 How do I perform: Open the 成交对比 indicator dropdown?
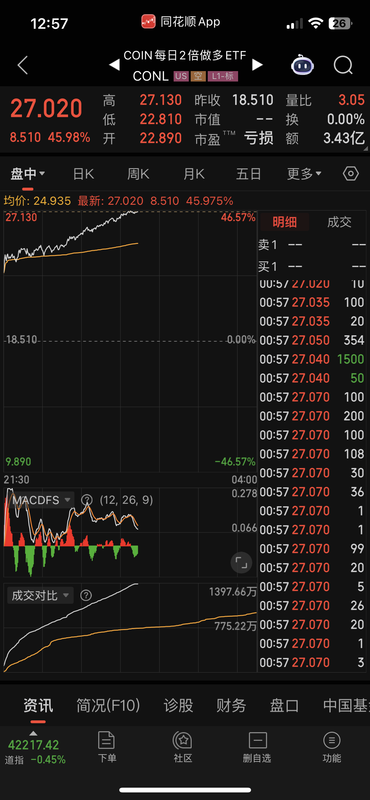41,595
